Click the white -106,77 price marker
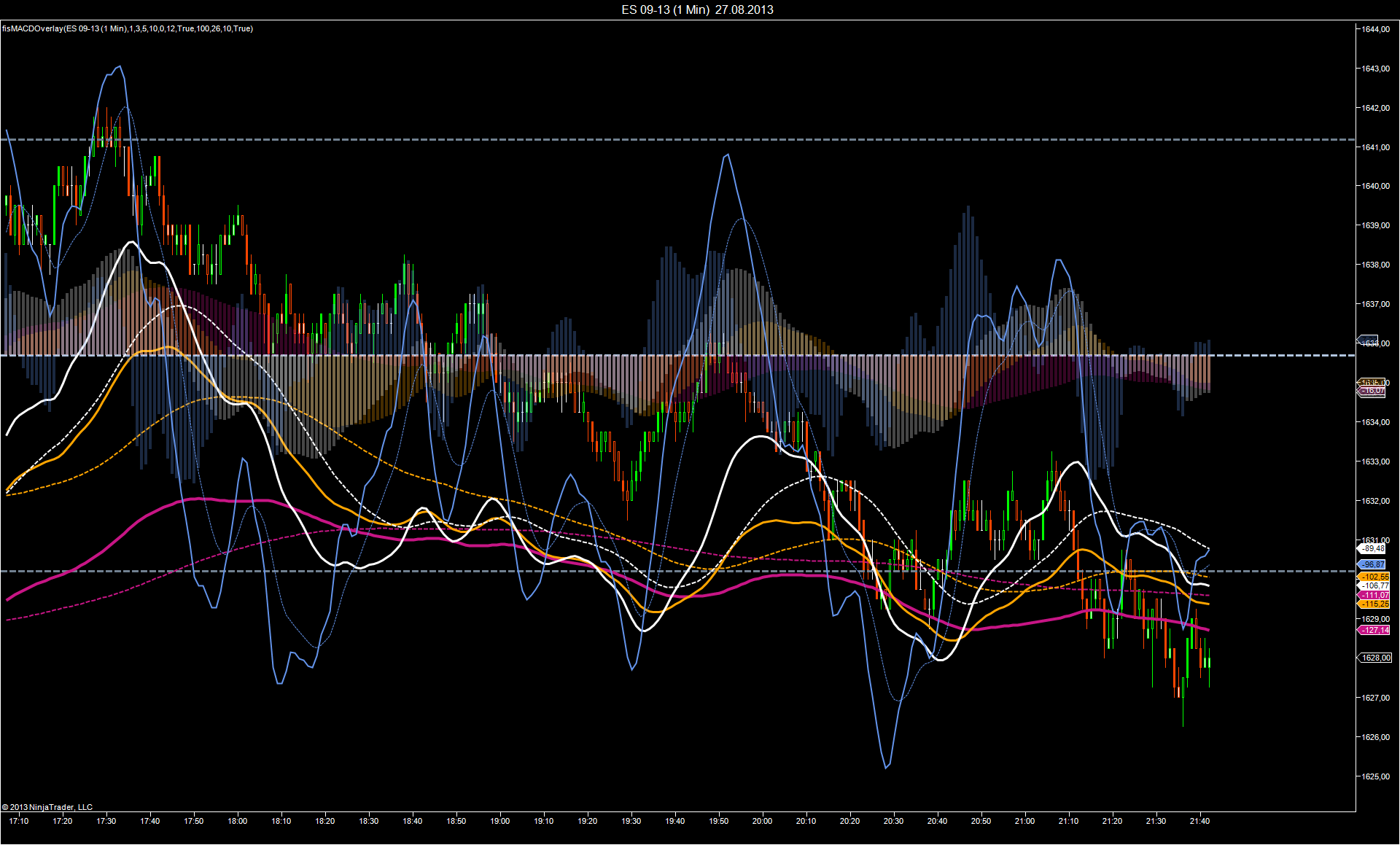 click(1375, 585)
